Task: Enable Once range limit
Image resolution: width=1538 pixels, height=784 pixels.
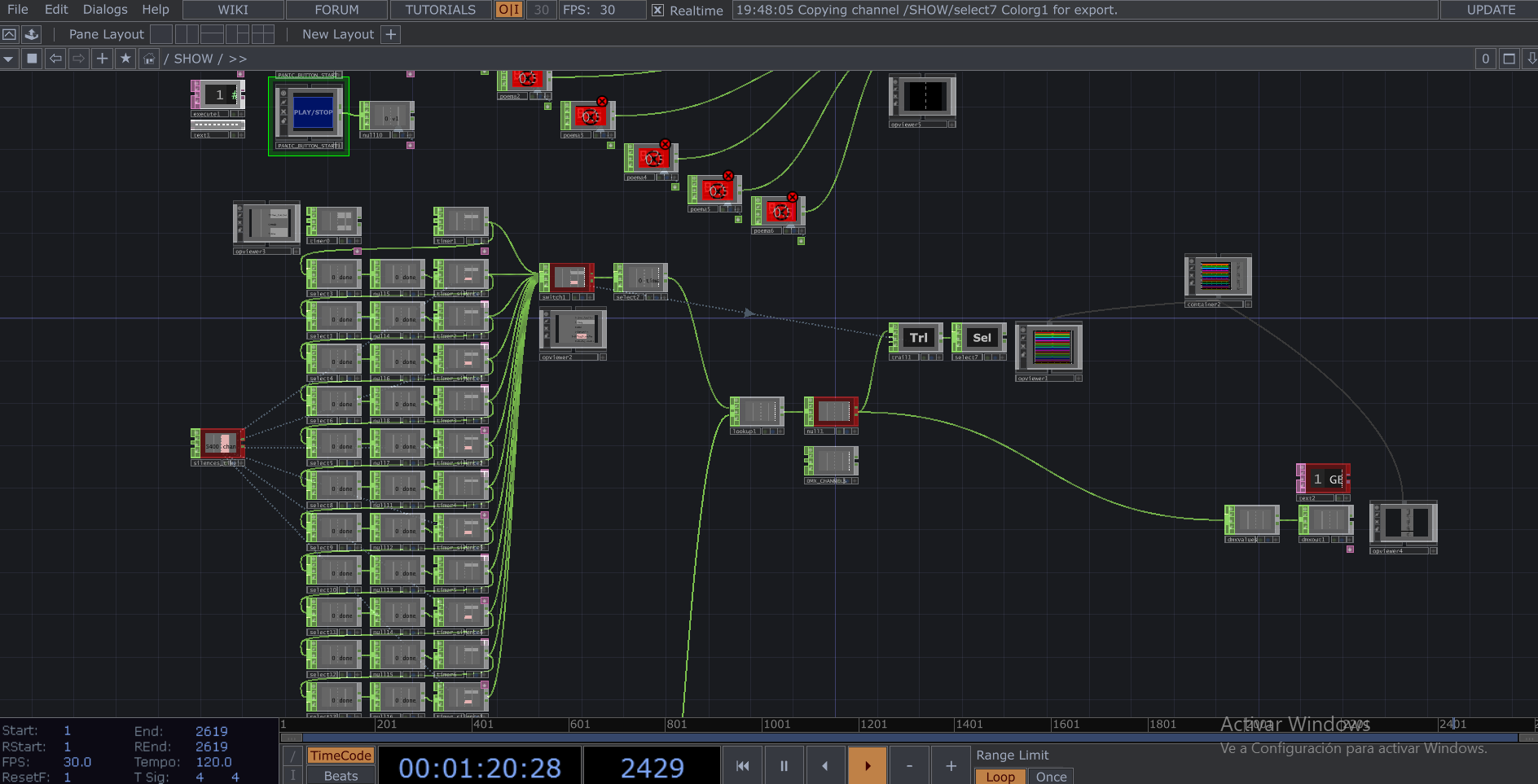Action: coord(1051,777)
